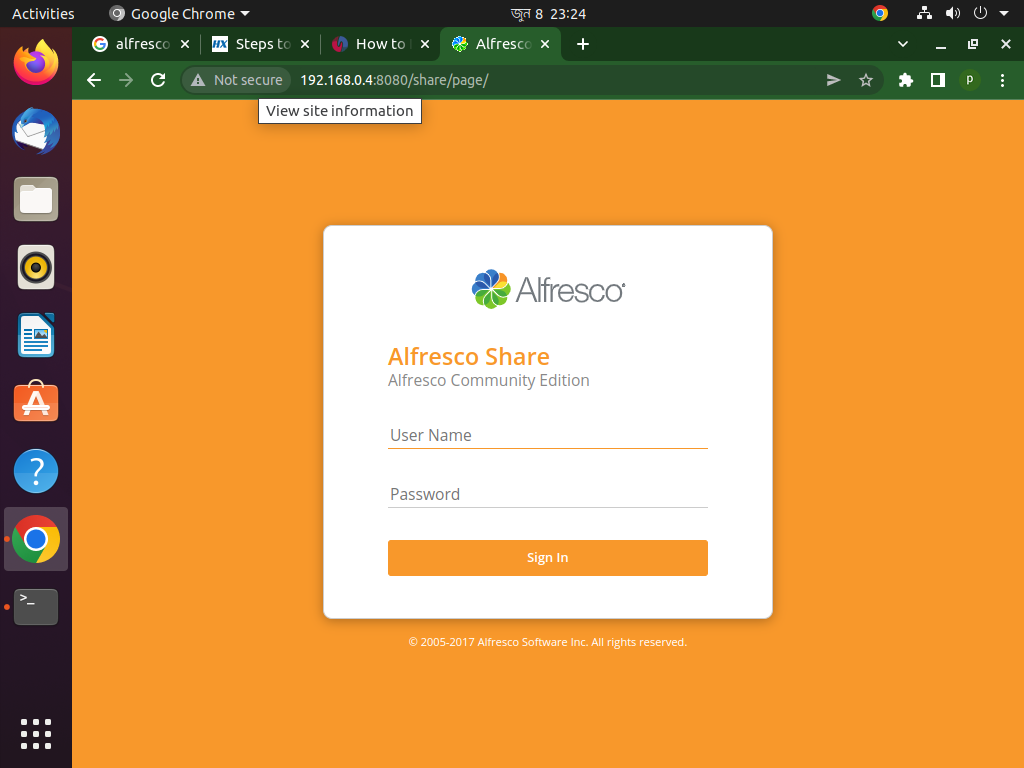
Task: Click the address bar URL text
Action: (x=394, y=80)
